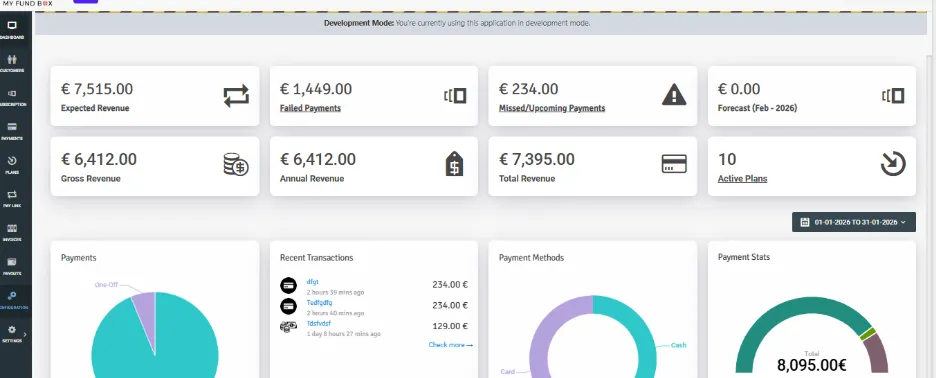936x378 pixels.
Task: Click the Missed/Upcoming Payments warning triangle icon
Action: [x=674, y=94]
